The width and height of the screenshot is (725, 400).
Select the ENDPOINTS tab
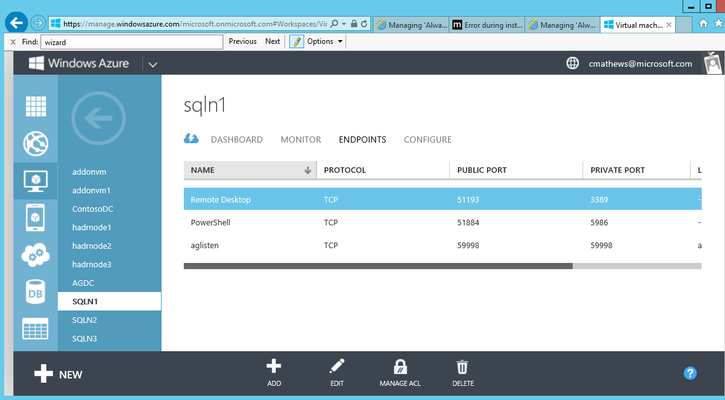362,140
